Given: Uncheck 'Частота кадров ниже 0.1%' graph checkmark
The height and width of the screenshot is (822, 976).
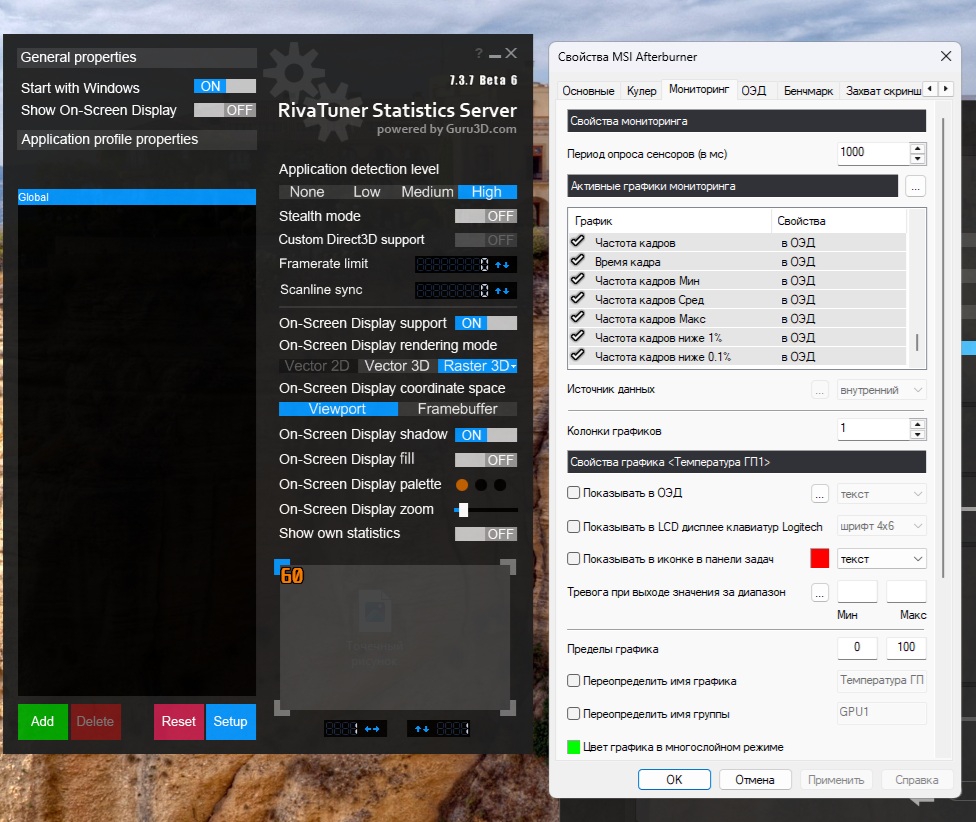Looking at the screenshot, I should 578,355.
